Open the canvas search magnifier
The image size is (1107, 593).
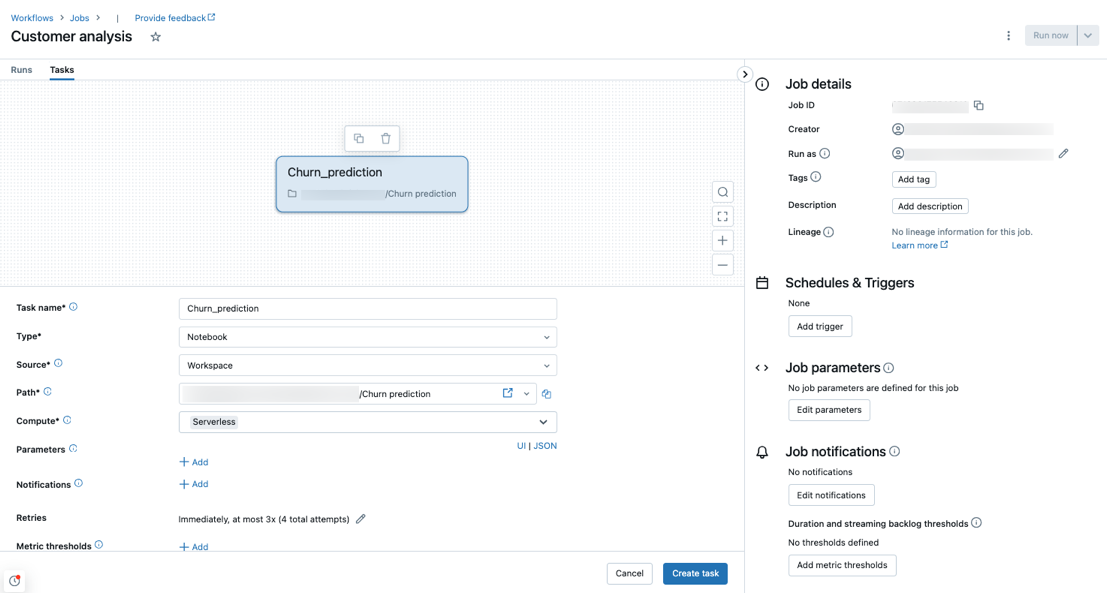point(723,191)
